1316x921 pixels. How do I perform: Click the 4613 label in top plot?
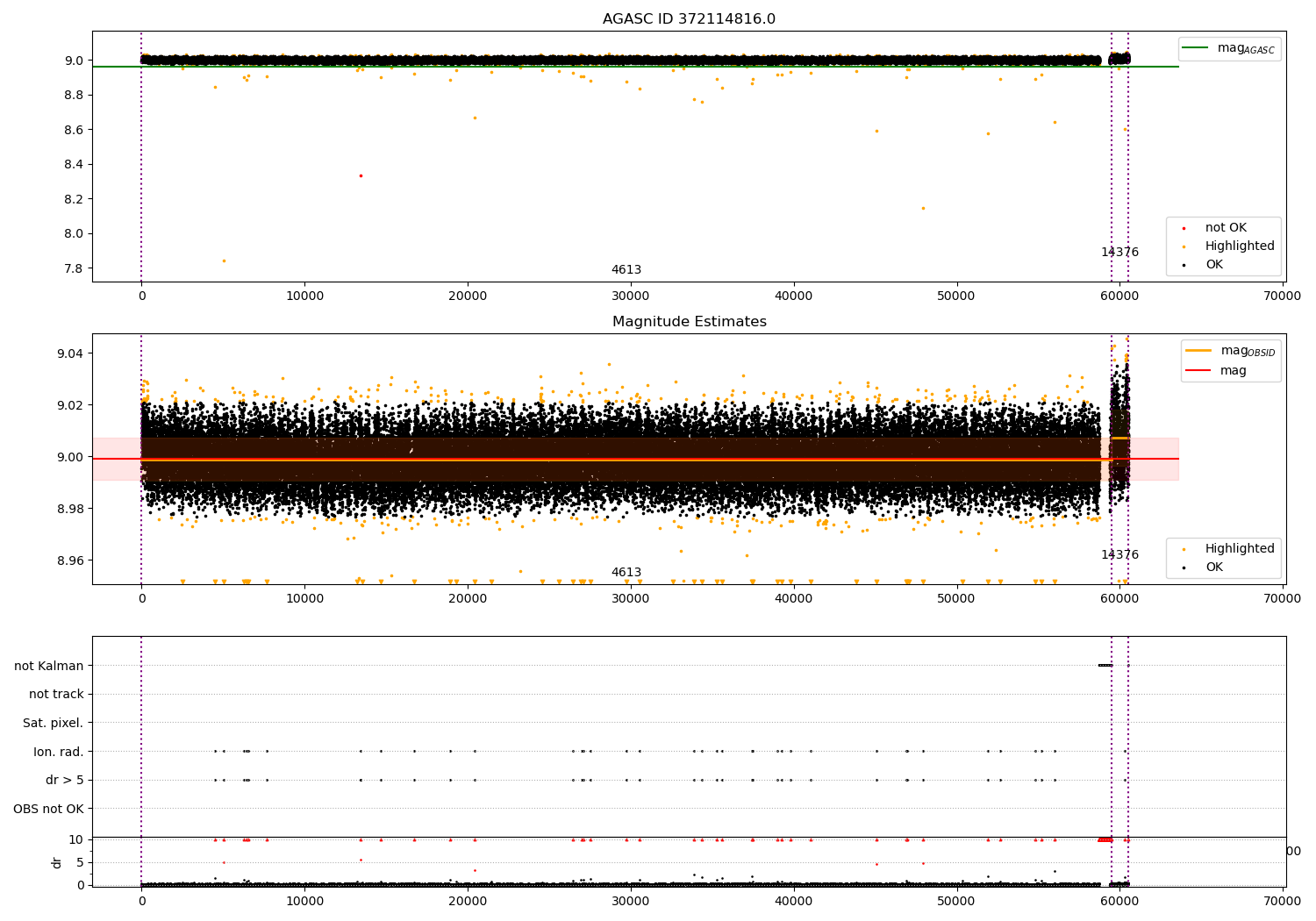626,270
